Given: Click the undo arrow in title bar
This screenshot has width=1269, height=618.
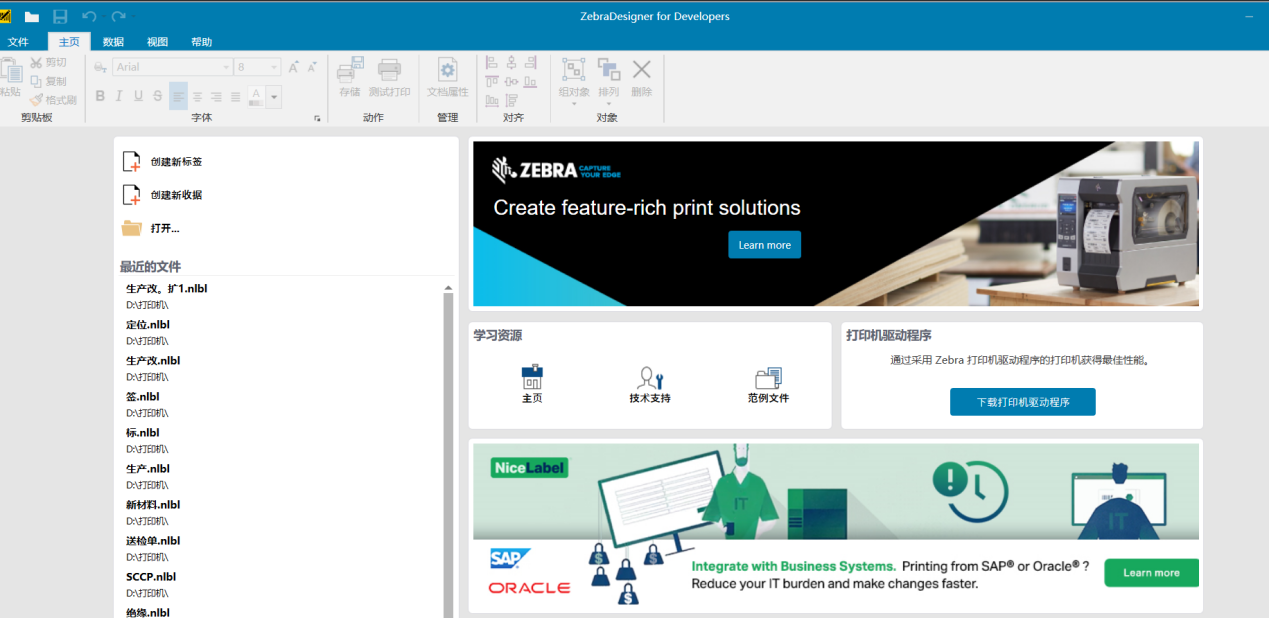Looking at the screenshot, I should point(89,16).
